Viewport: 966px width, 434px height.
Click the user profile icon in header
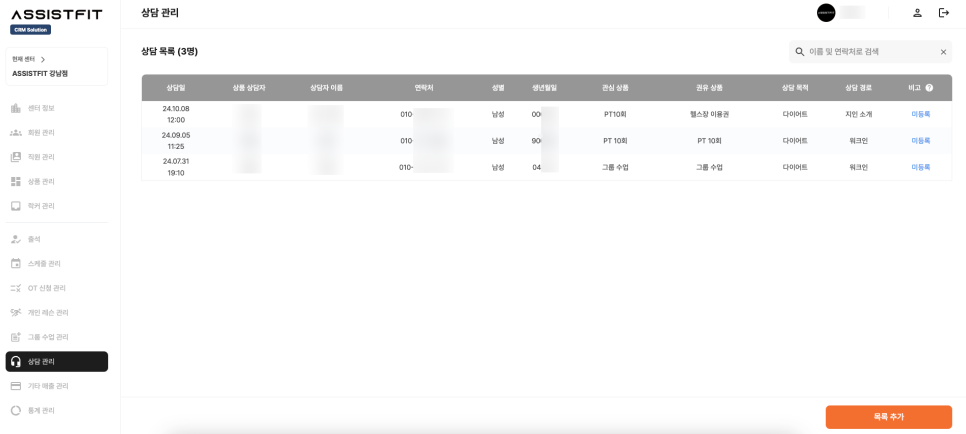(917, 13)
